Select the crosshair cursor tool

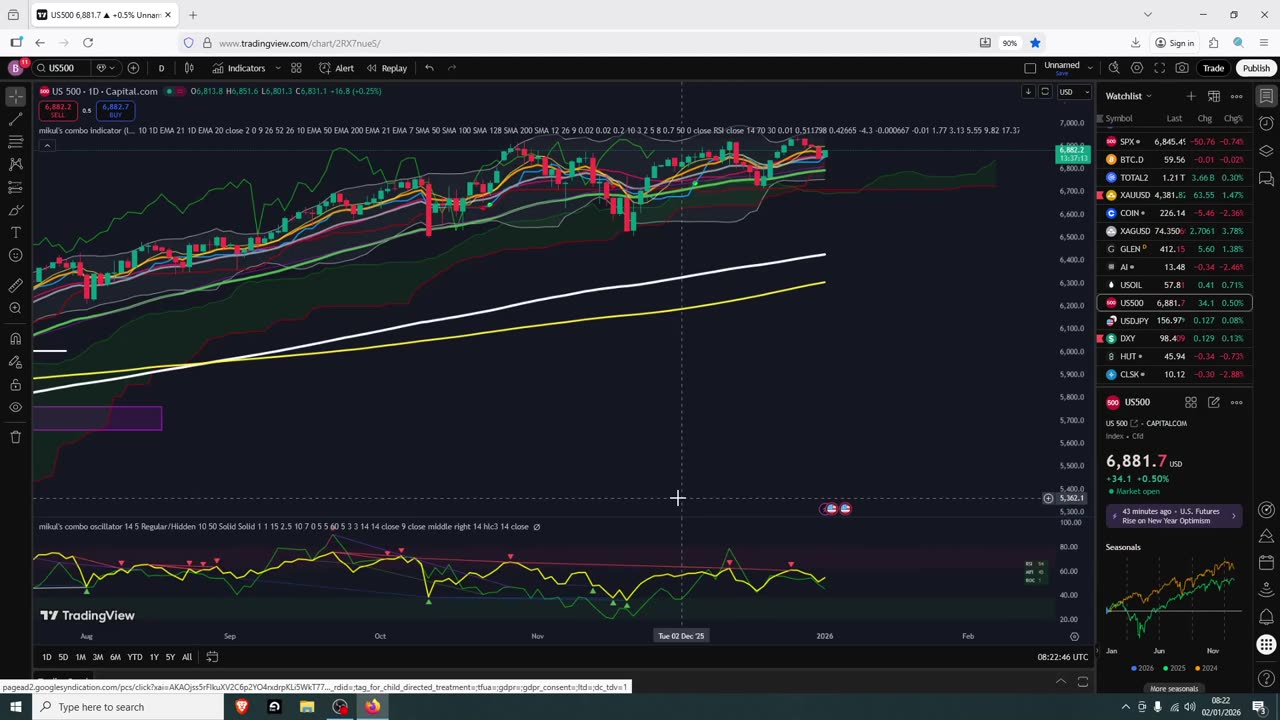(x=15, y=97)
